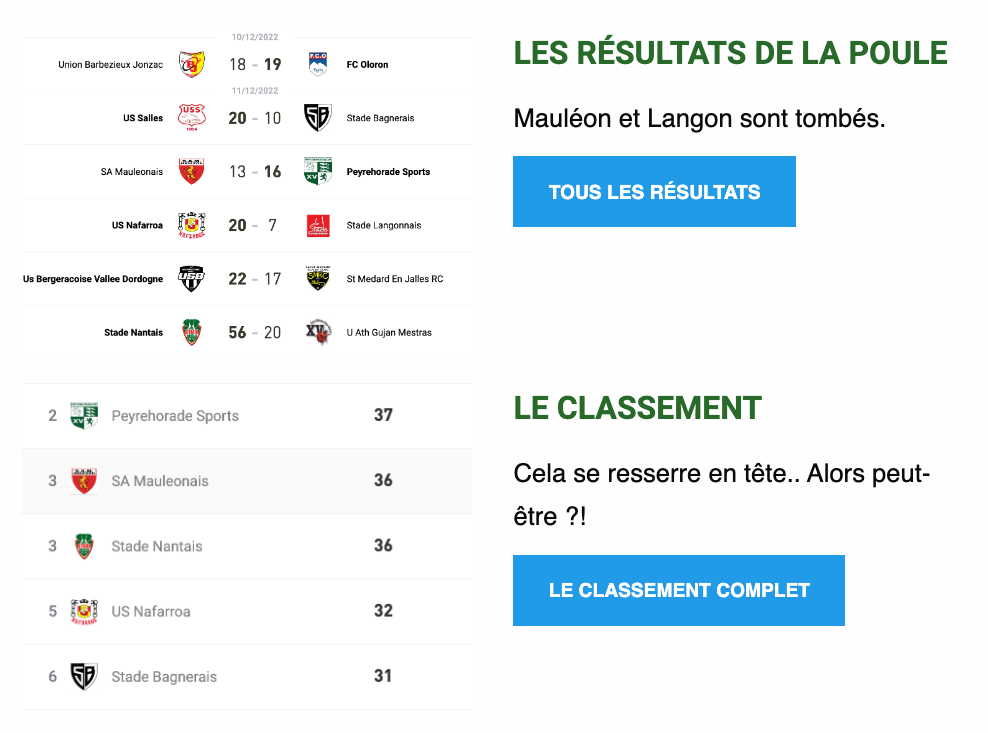
Task: Open Stade Bagnerais entry in standings
Action: click(x=247, y=677)
